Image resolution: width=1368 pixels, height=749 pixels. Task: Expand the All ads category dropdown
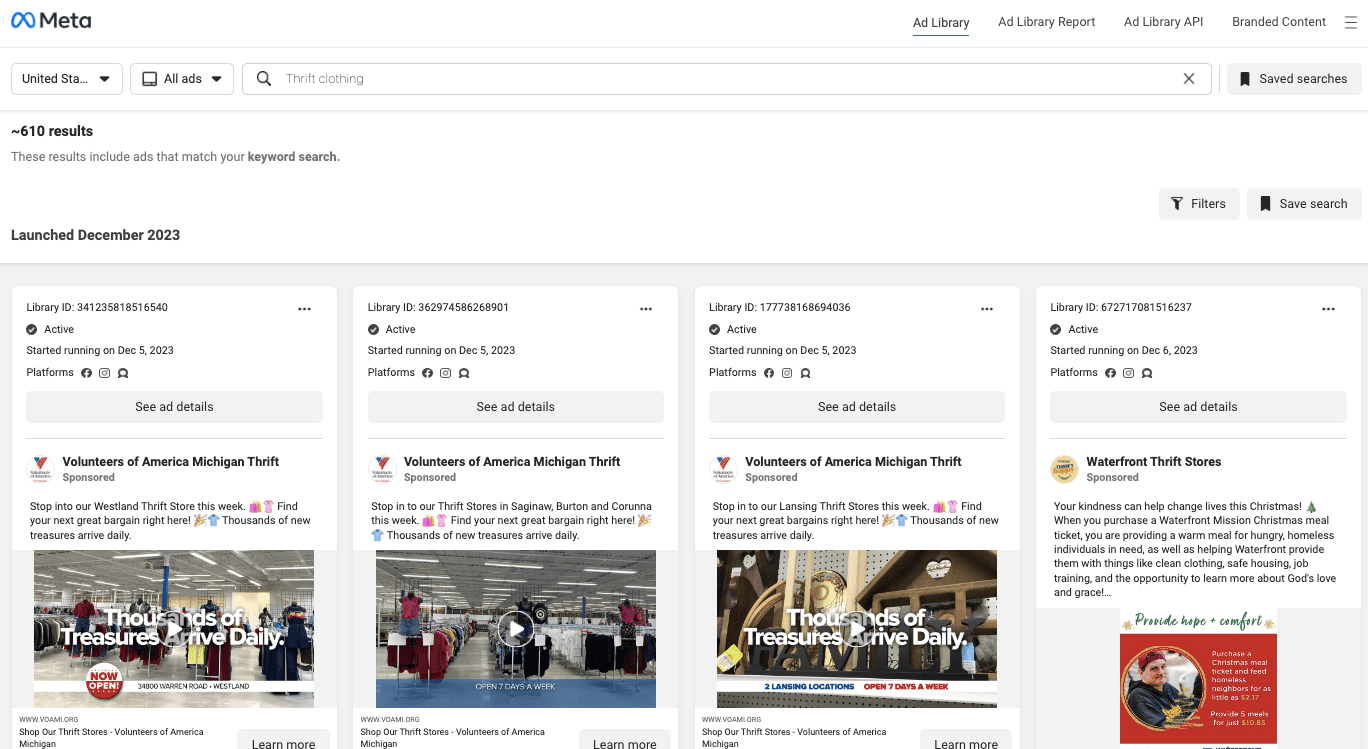pyautogui.click(x=182, y=79)
